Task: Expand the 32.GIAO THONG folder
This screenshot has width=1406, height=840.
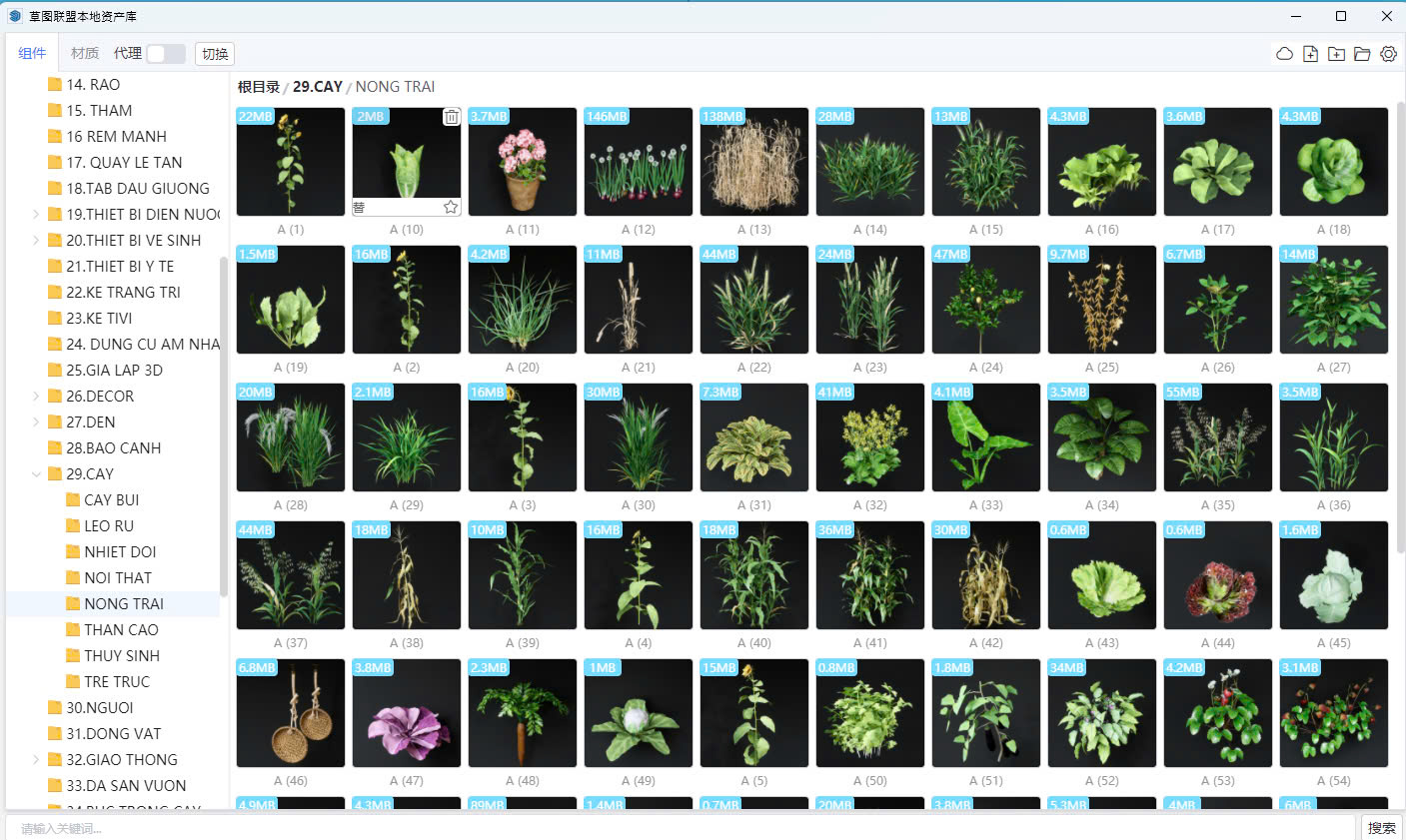Action: [36, 759]
